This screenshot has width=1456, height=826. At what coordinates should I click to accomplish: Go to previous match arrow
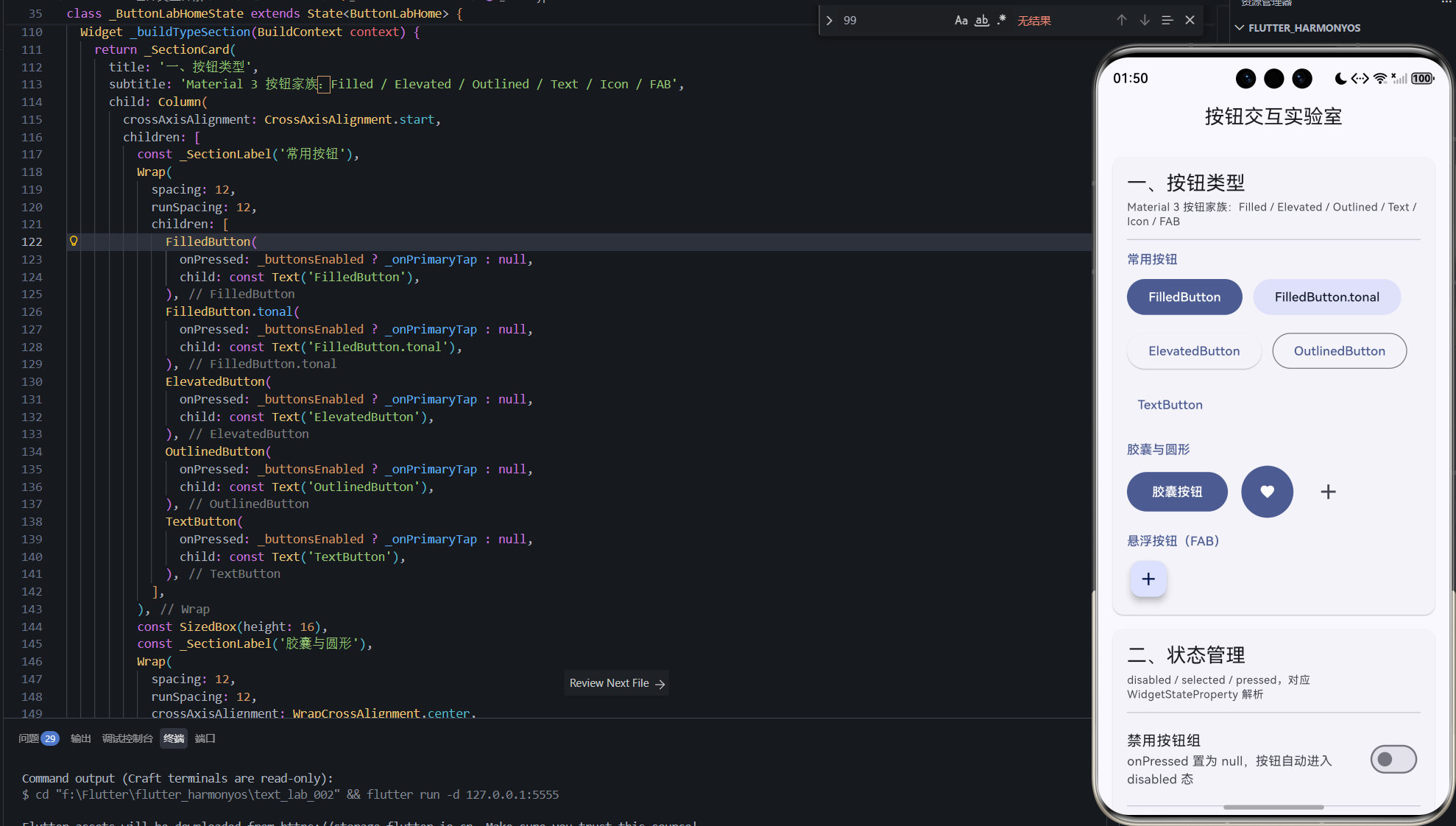[1121, 21]
